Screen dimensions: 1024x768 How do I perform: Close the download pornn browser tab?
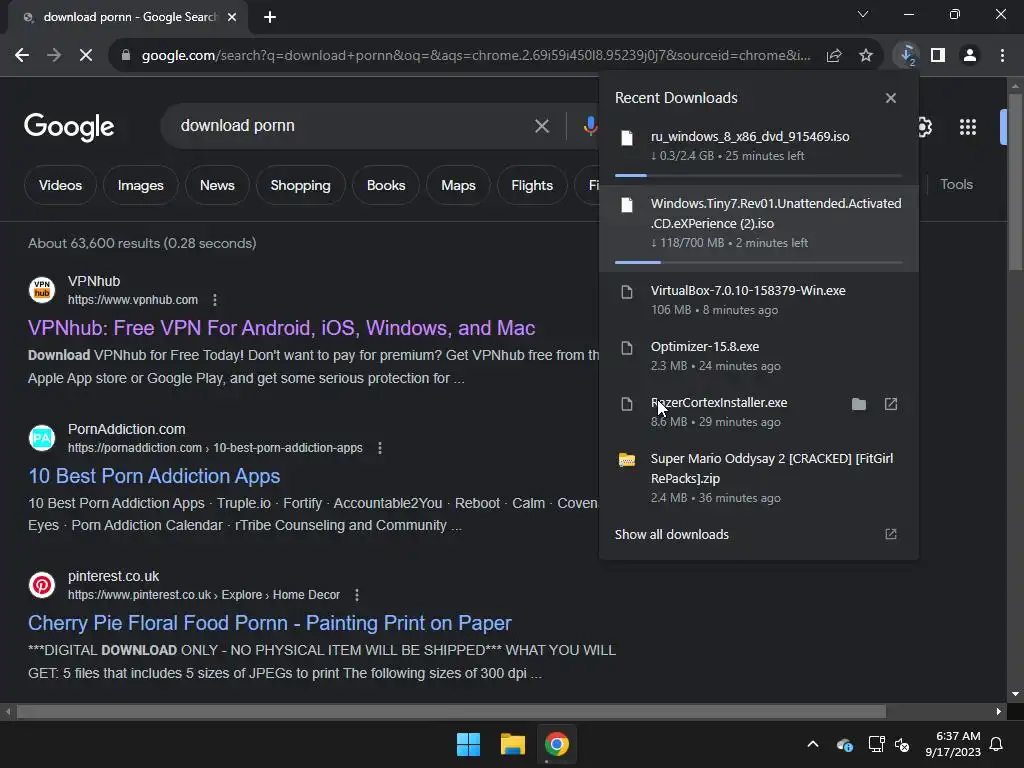click(x=232, y=17)
